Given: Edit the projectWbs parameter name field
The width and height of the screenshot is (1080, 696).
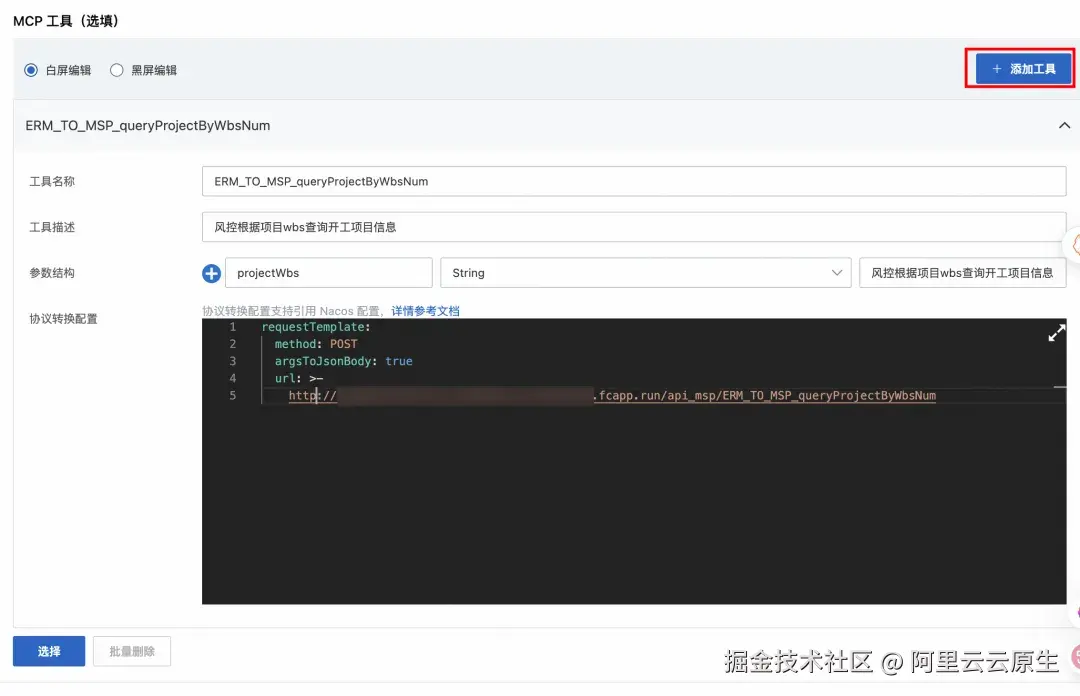Looking at the screenshot, I should pyautogui.click(x=328, y=272).
